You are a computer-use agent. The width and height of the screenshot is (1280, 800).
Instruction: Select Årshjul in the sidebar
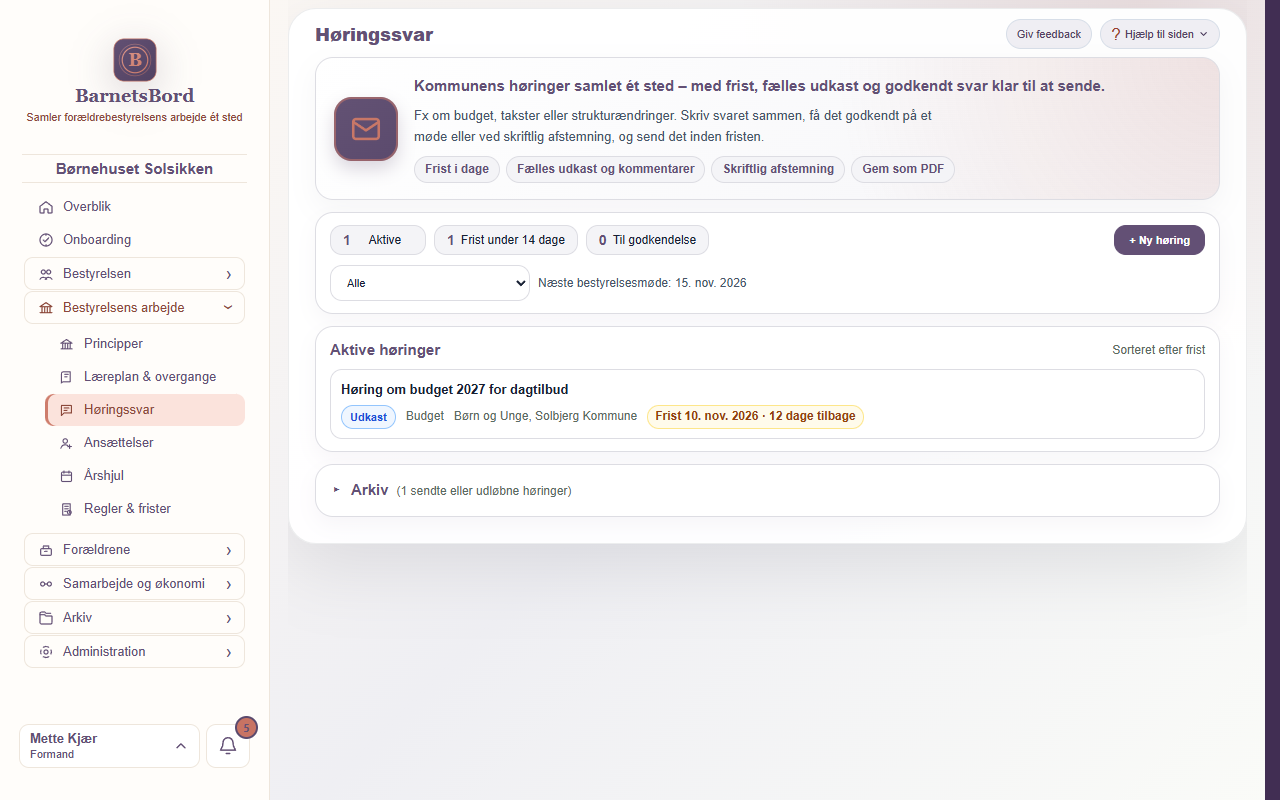pyautogui.click(x=145, y=476)
